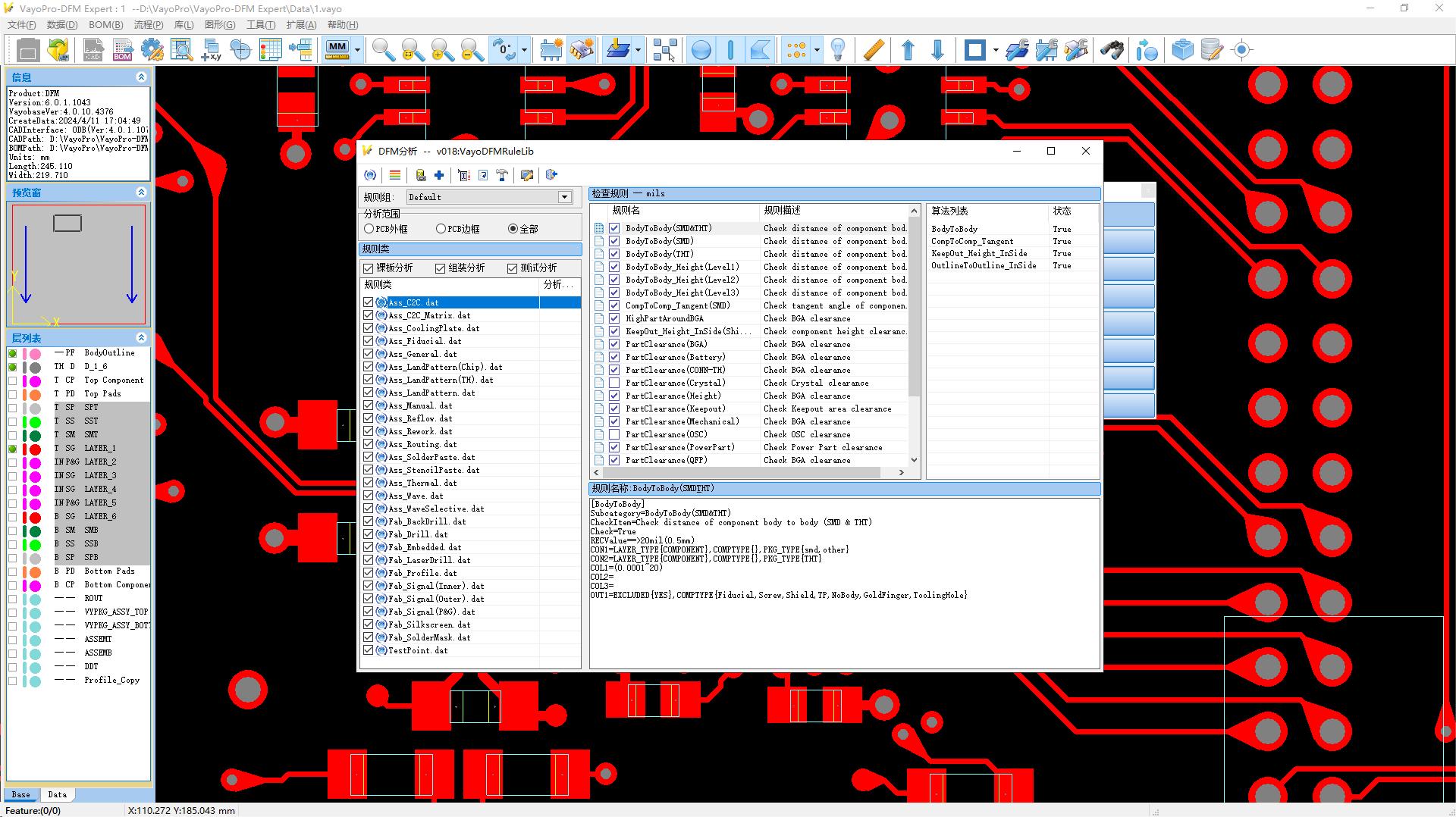Click the BOM import toolbar icon
The width and height of the screenshot is (1456, 817).
coord(122,50)
